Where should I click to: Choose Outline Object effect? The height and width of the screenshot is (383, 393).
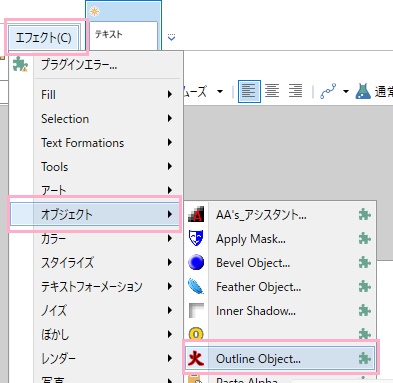[x=280, y=359]
